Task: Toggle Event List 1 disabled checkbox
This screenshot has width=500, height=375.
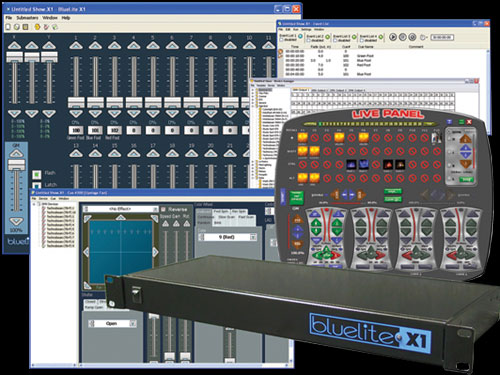Action: tap(282, 40)
